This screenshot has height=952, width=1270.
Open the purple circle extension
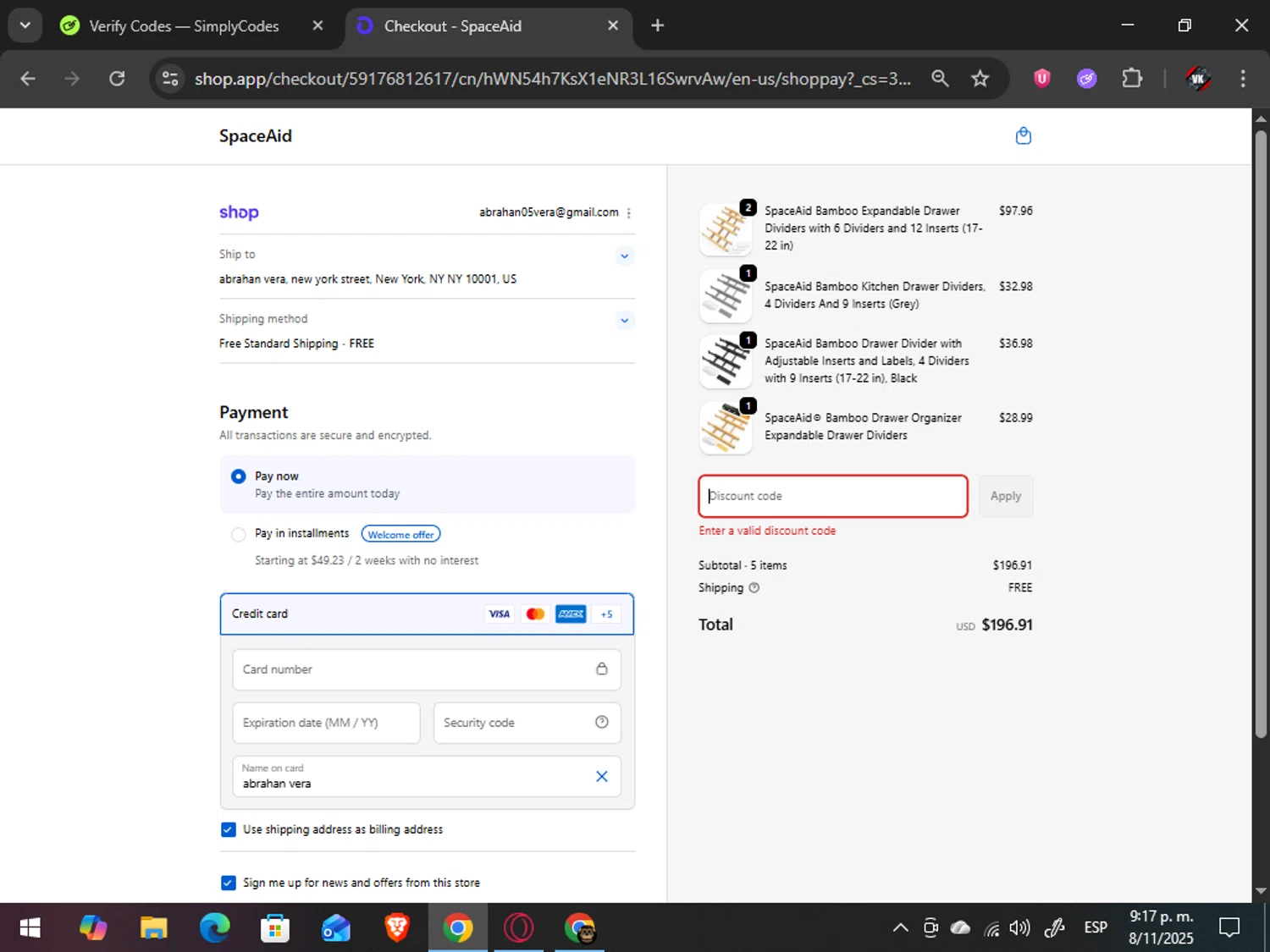[x=1087, y=79]
